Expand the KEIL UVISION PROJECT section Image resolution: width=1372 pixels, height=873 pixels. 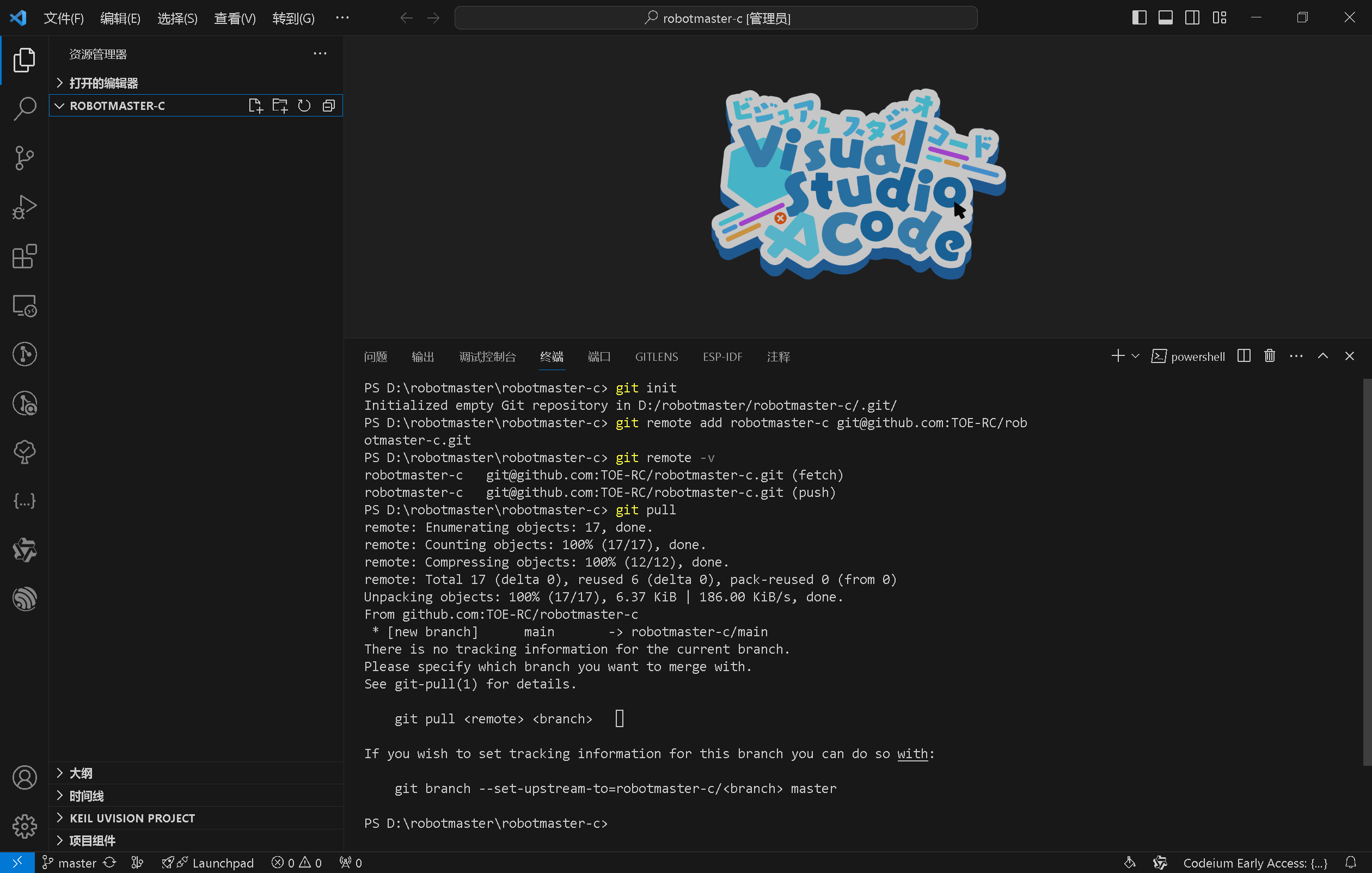click(x=196, y=818)
